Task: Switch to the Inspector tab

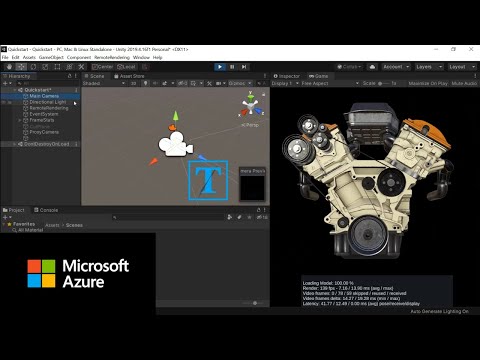Action: coord(286,76)
